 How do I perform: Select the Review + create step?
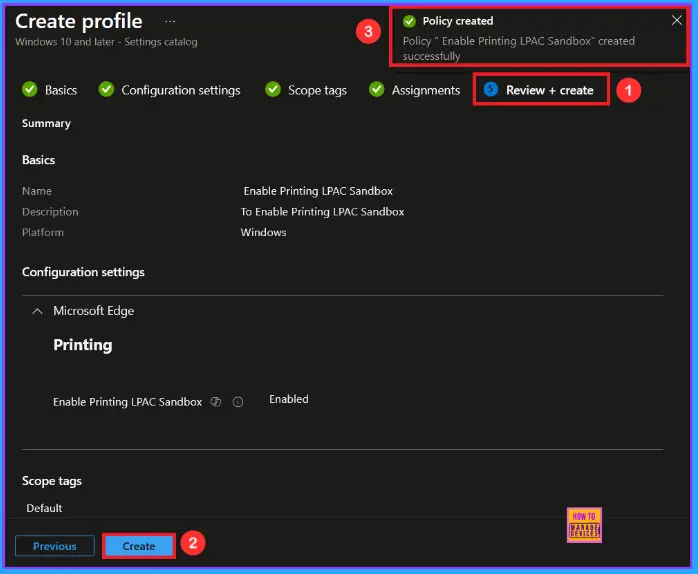pyautogui.click(x=549, y=90)
